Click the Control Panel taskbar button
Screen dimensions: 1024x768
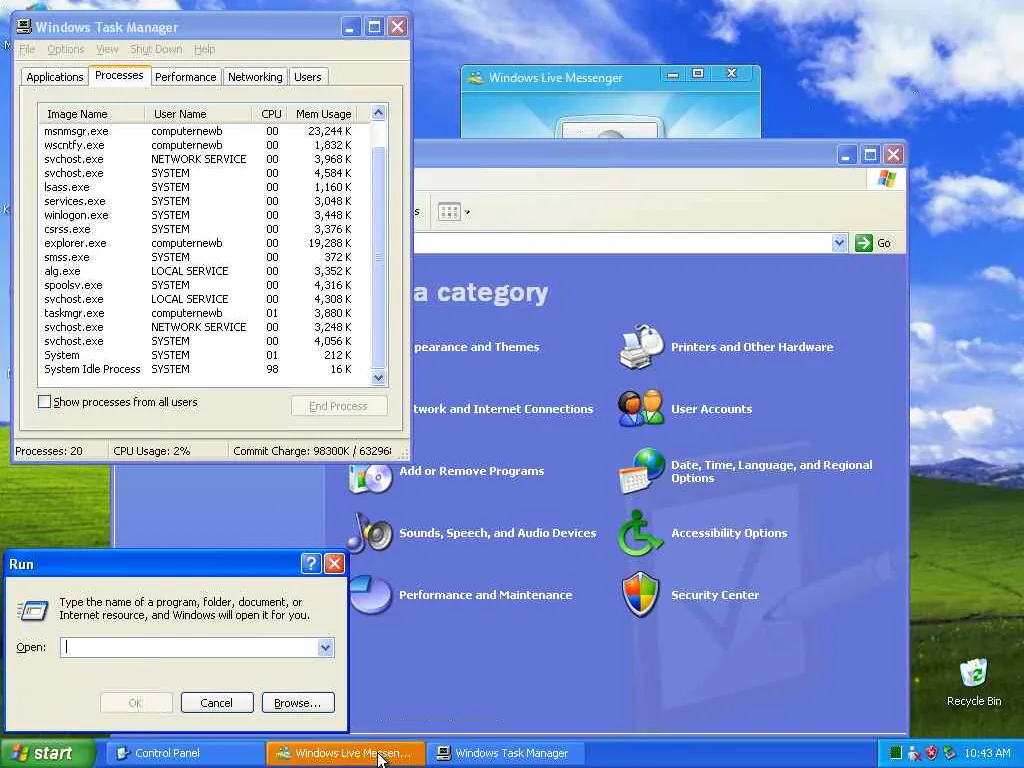185,753
